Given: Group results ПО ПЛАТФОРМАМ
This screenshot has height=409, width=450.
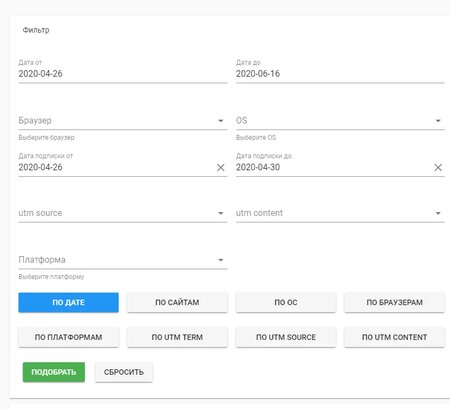Looking at the screenshot, I should [68, 337].
